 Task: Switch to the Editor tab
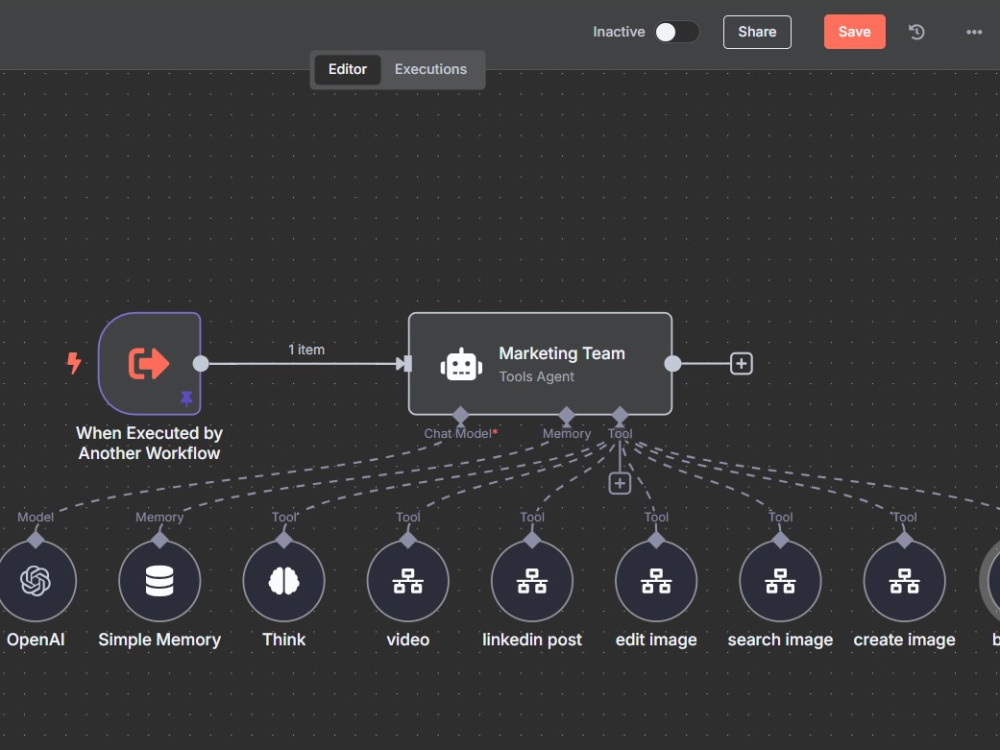pyautogui.click(x=348, y=69)
